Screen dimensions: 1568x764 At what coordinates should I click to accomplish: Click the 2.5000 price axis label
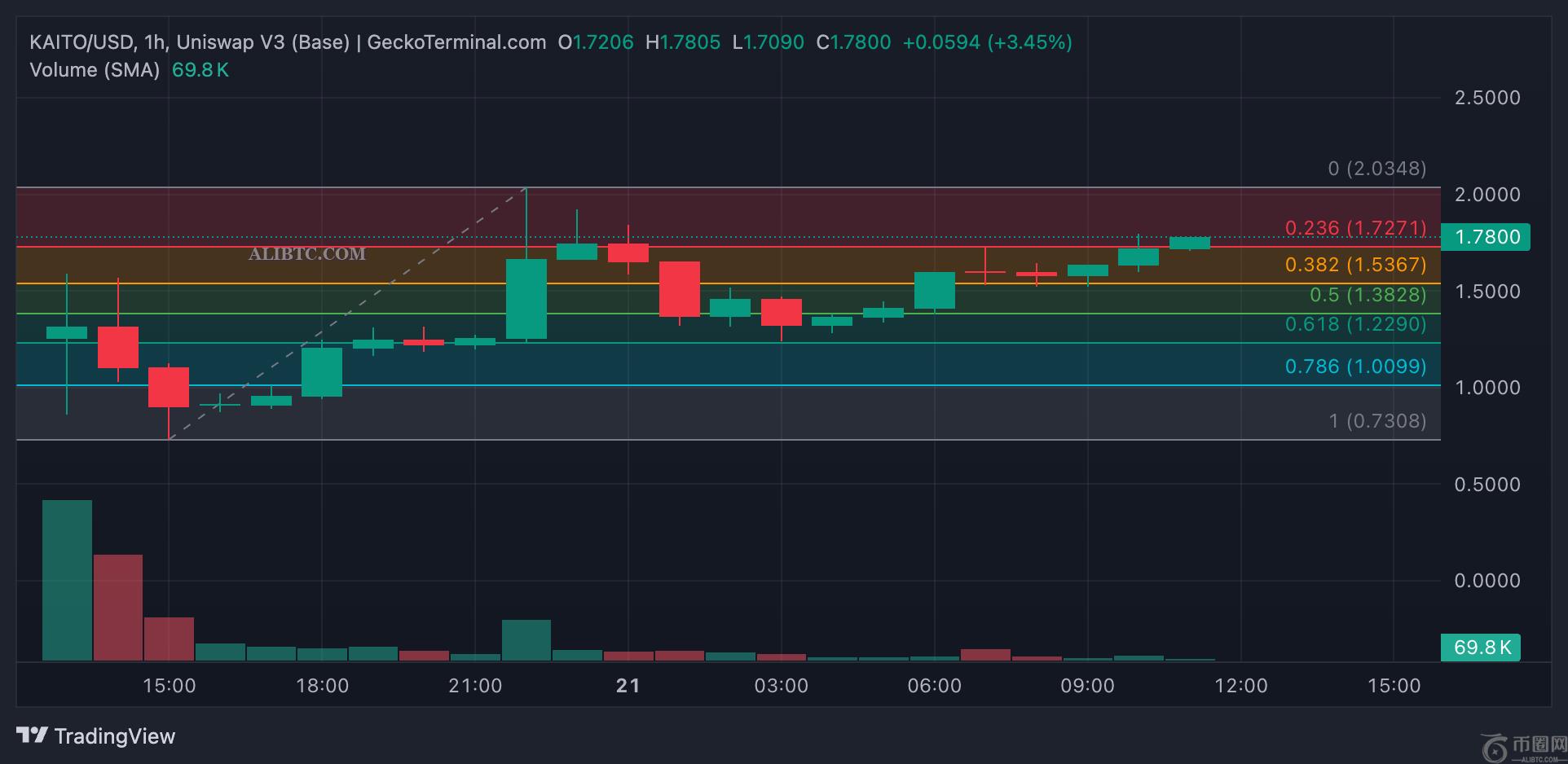(1487, 98)
